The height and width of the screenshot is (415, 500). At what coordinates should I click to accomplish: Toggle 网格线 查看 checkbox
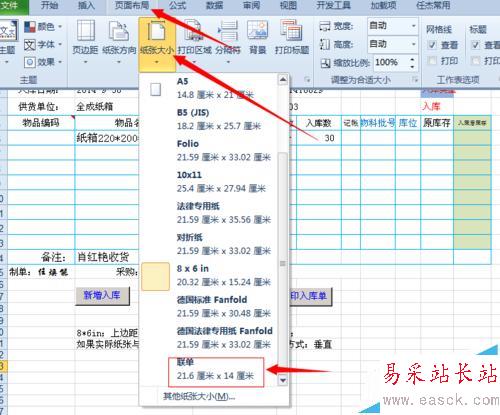[432, 45]
